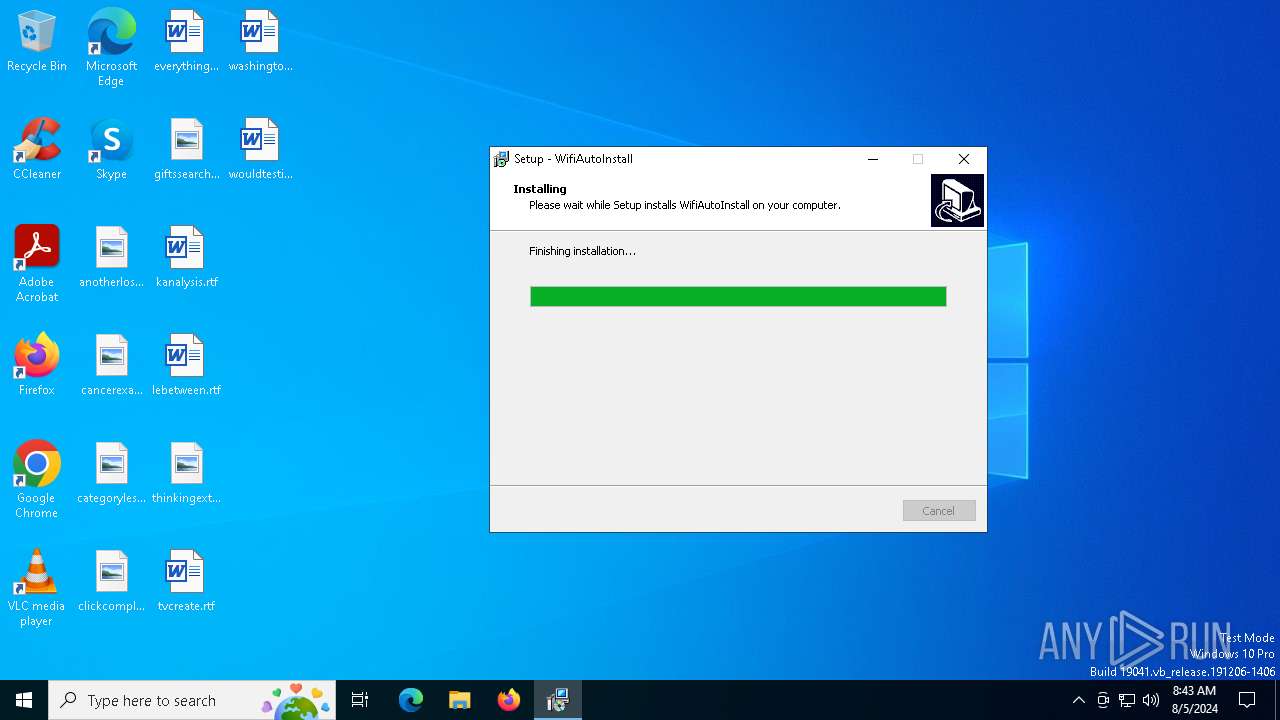Image resolution: width=1280 pixels, height=720 pixels.
Task: Open Firefox desktop shortcut
Action: 37,366
